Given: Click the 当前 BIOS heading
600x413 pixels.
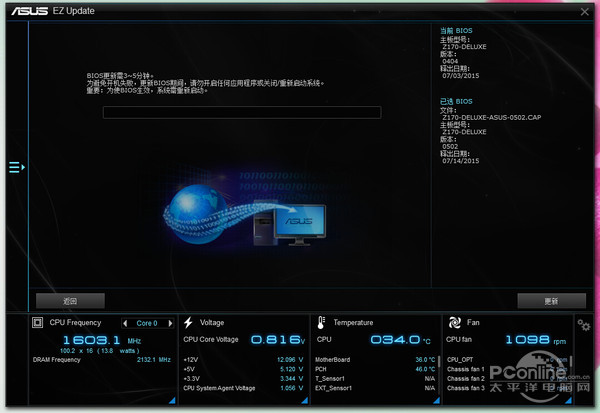Looking at the screenshot, I should pyautogui.click(x=456, y=31).
